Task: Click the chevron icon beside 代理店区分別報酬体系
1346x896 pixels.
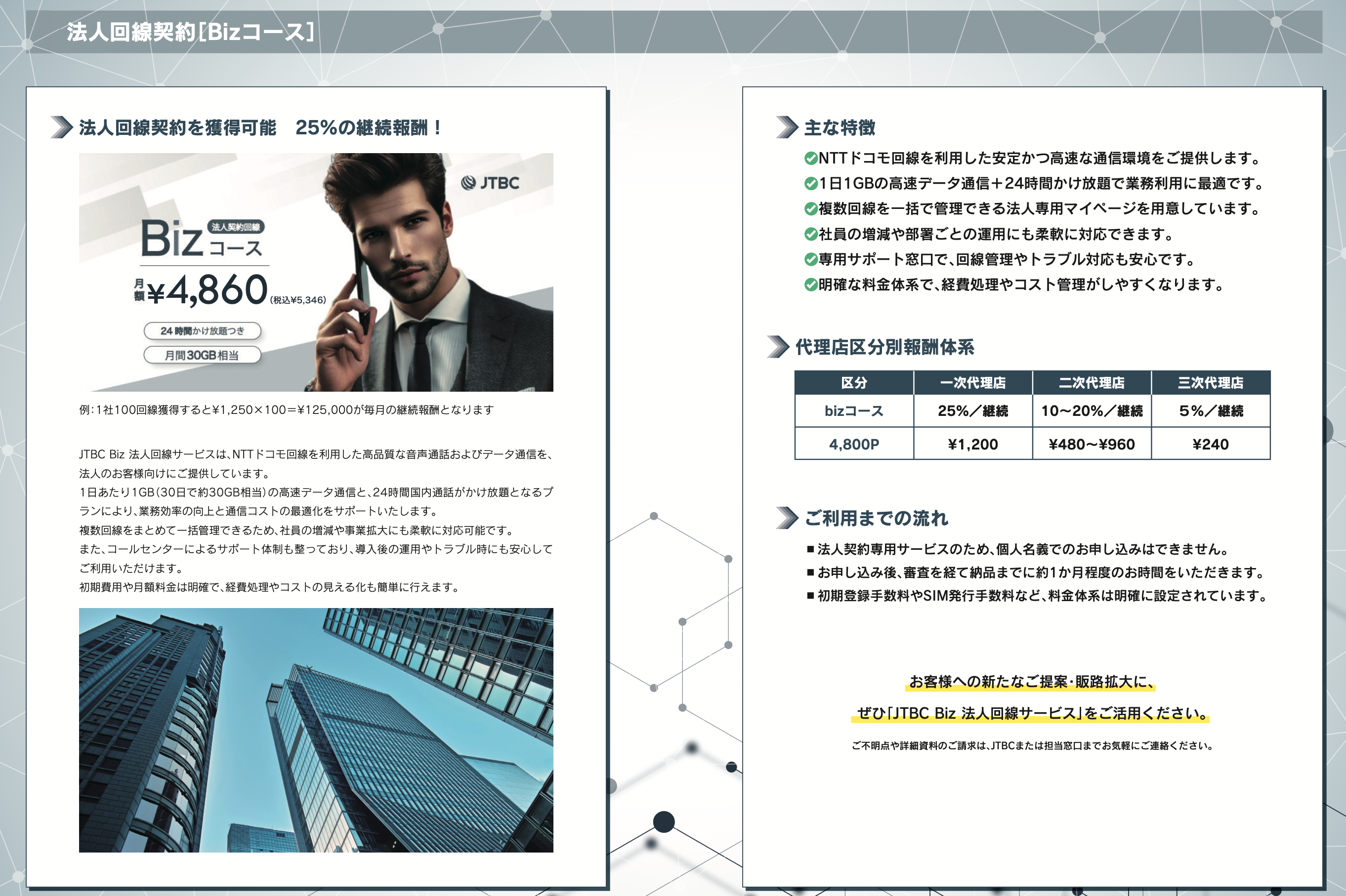Action: (x=778, y=347)
